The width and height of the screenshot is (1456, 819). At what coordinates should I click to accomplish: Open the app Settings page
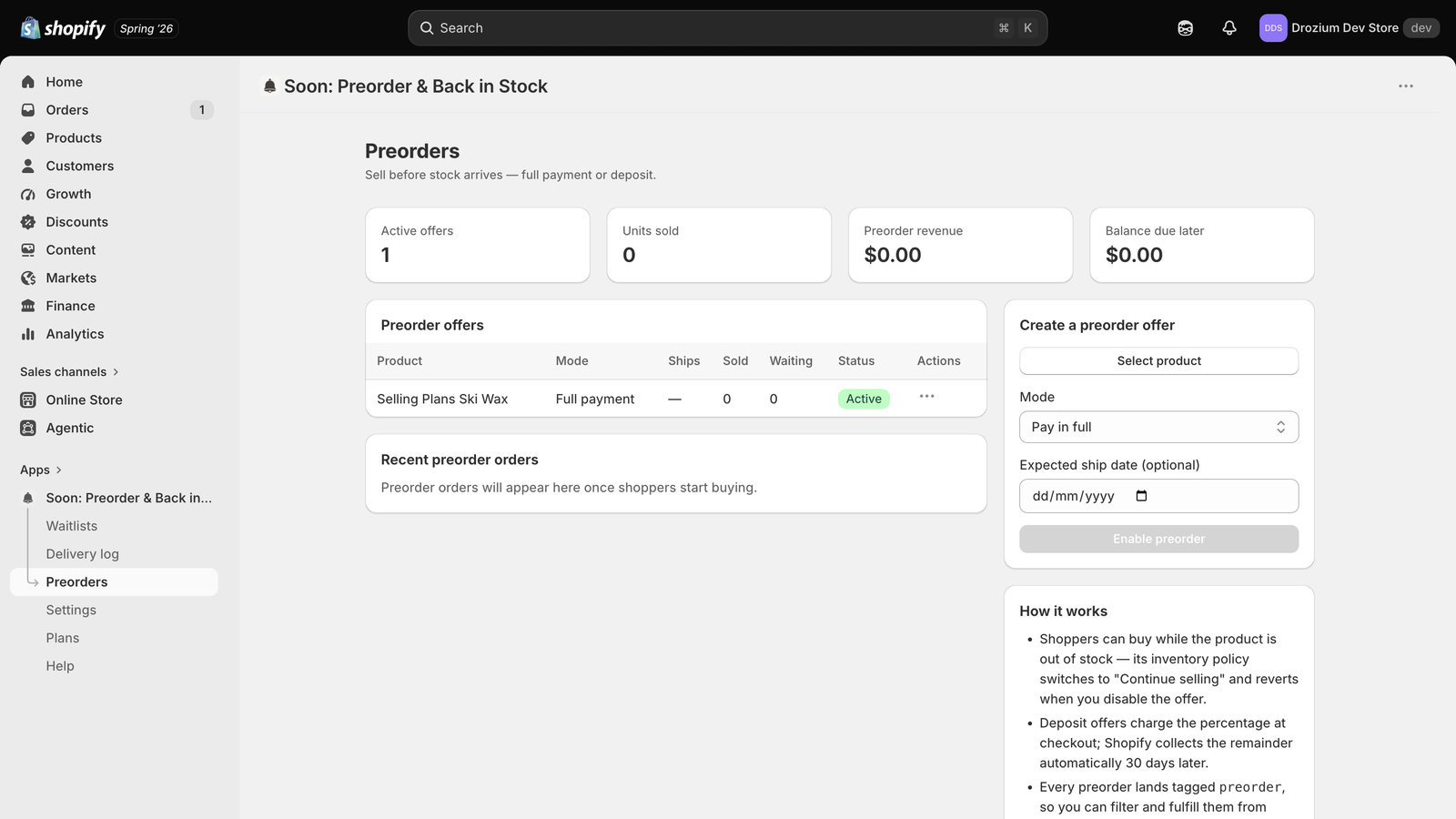coord(71,611)
